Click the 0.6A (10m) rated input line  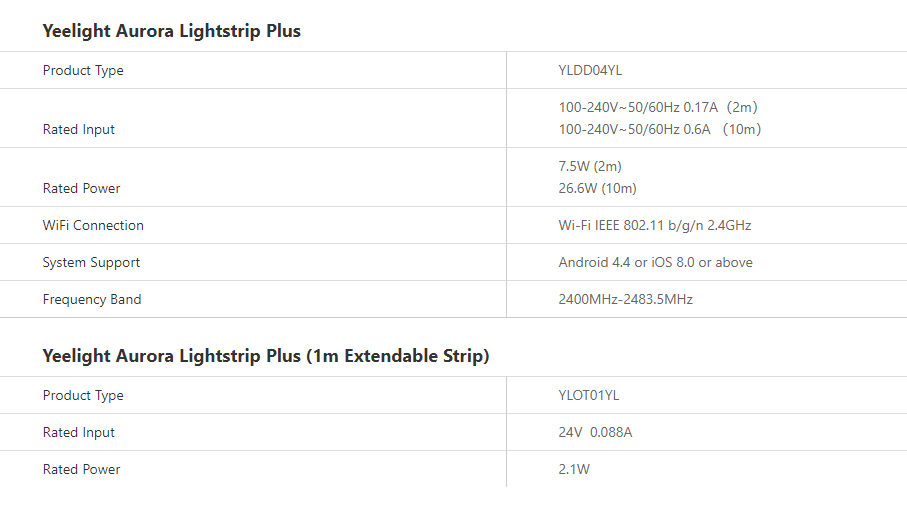tap(659, 129)
